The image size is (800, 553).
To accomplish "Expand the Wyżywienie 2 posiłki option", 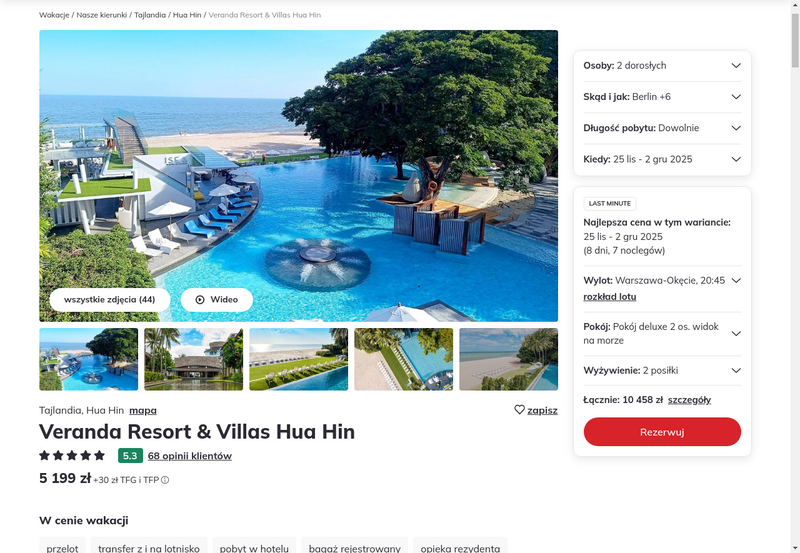I will tap(662, 370).
